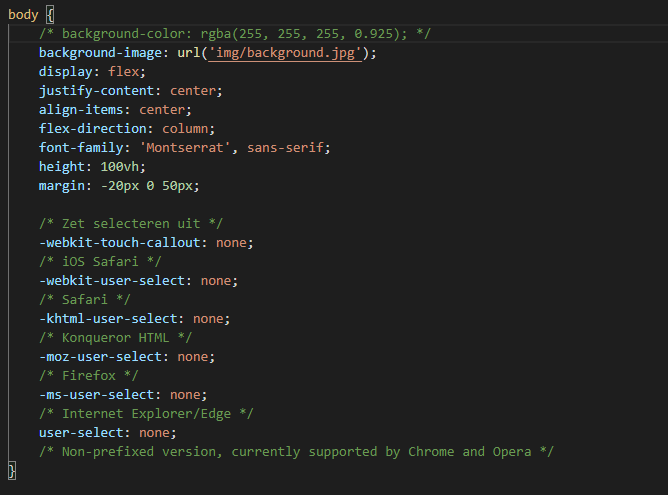Click the commented-out background-color line
The image size is (668, 495).
[x=235, y=34]
